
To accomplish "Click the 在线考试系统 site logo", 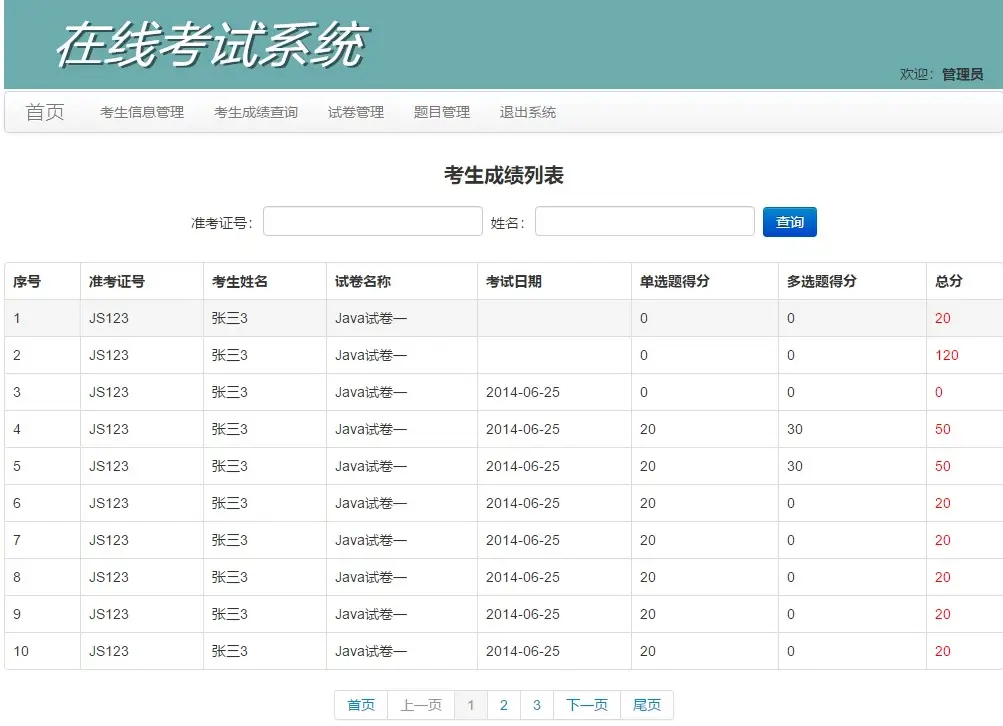I will click(213, 44).
